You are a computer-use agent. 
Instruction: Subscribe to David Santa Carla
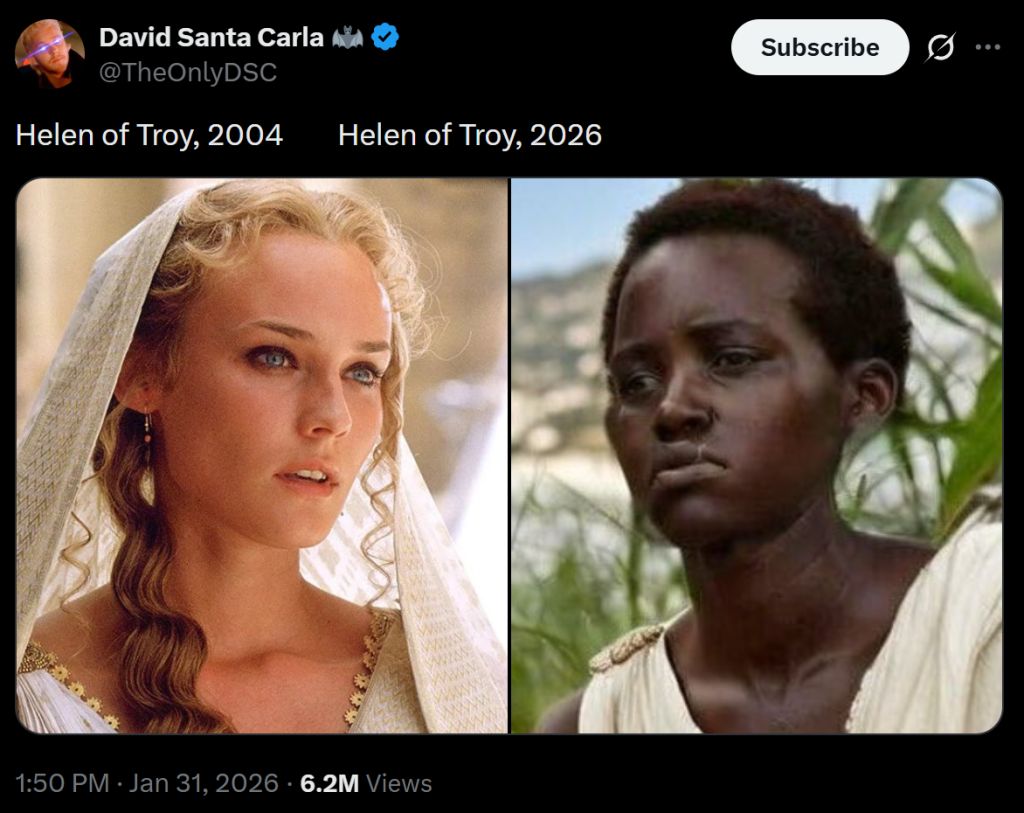pyautogui.click(x=820, y=47)
